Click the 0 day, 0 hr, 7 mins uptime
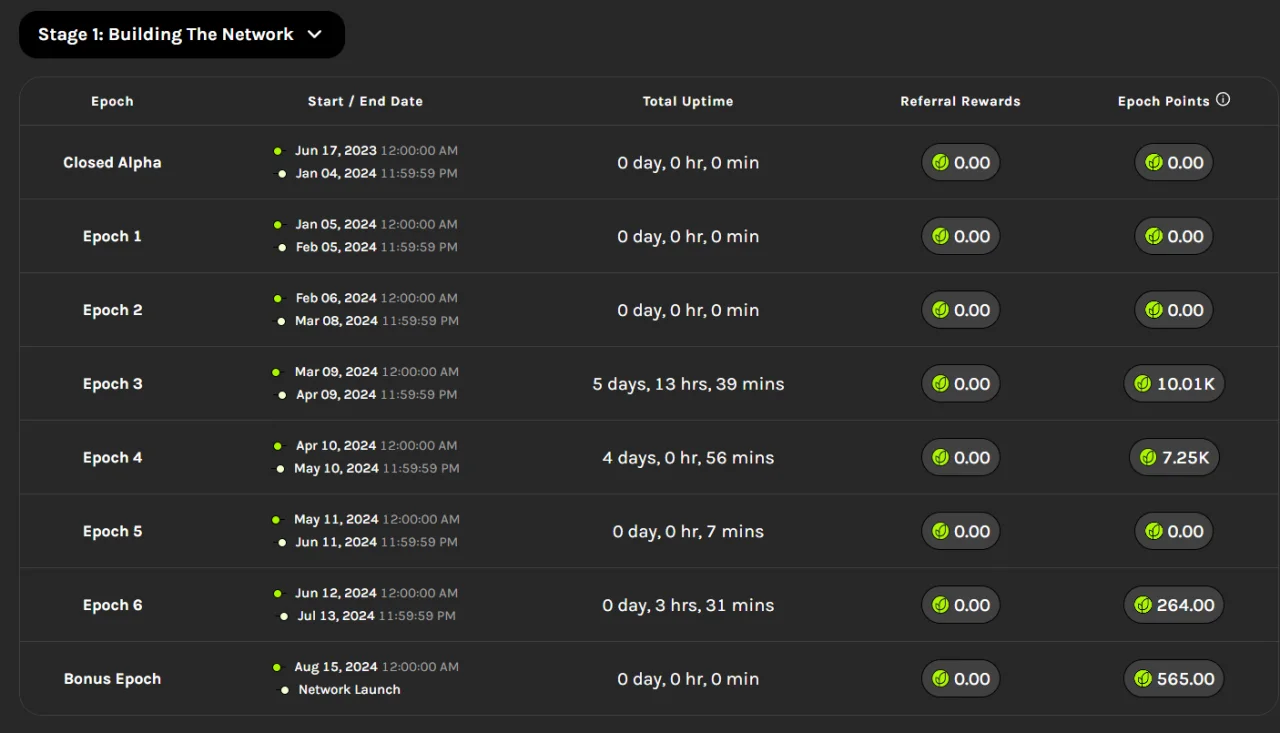 [x=688, y=532]
